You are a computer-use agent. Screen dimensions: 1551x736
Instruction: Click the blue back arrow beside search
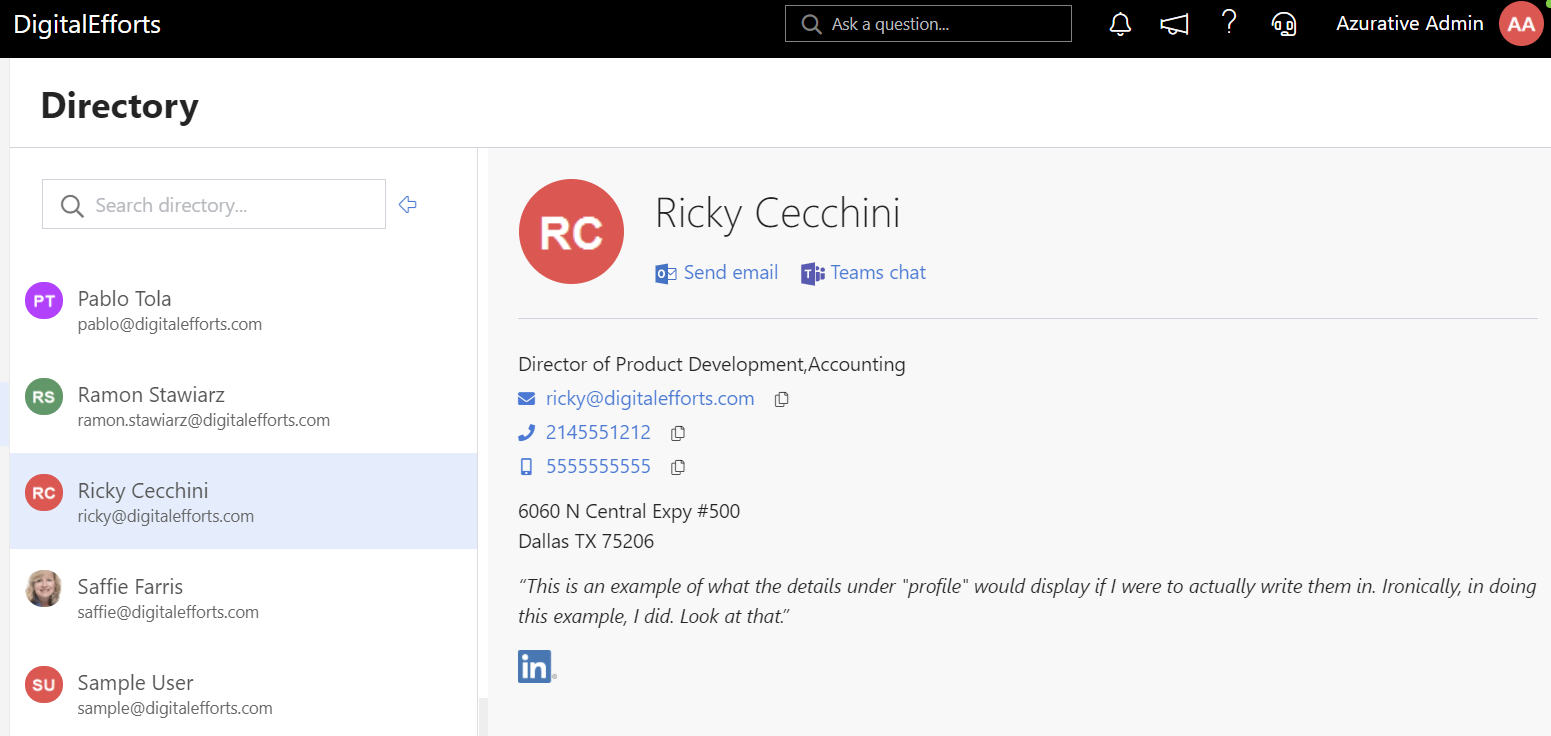[408, 205]
